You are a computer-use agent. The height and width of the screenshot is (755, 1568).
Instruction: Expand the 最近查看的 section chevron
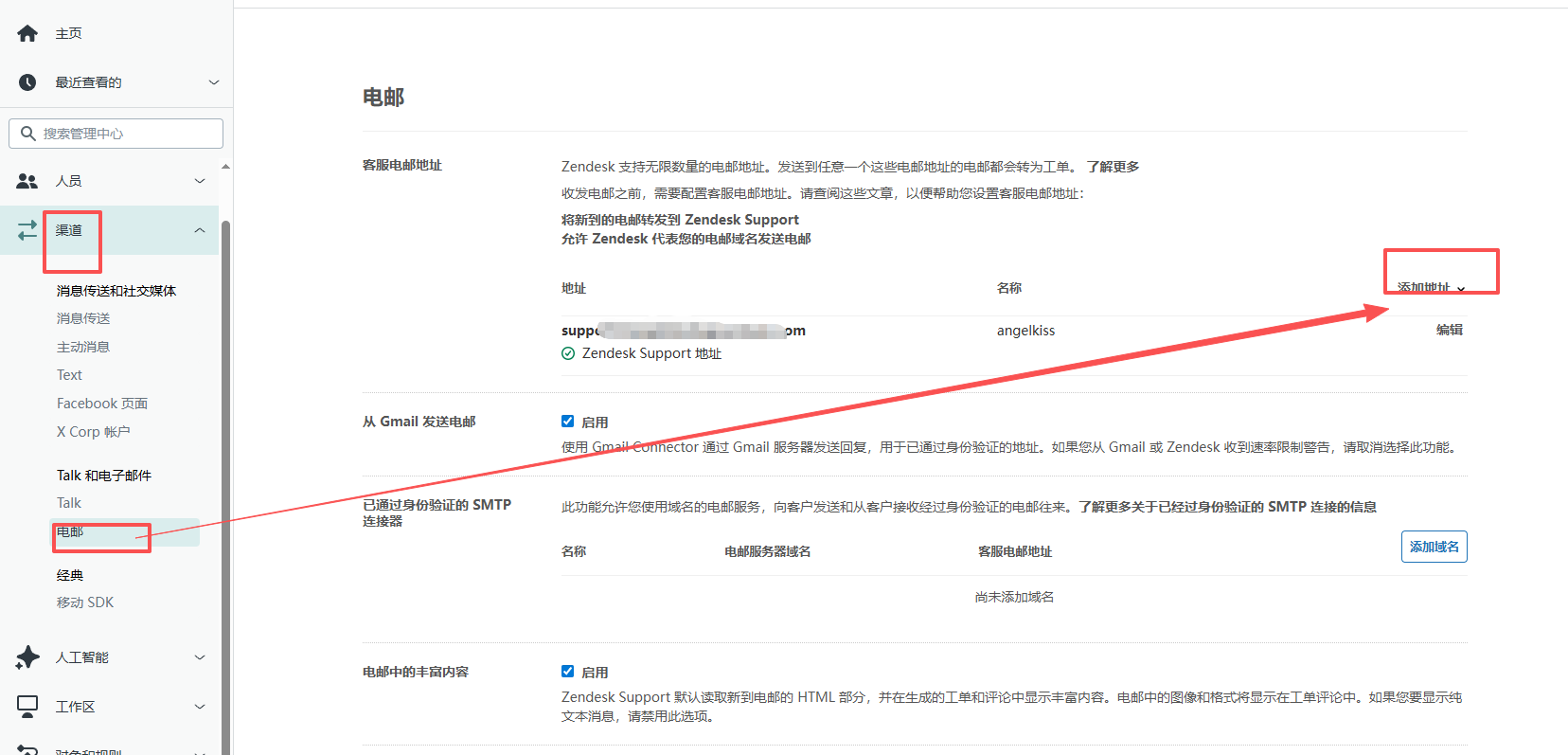pos(214,82)
